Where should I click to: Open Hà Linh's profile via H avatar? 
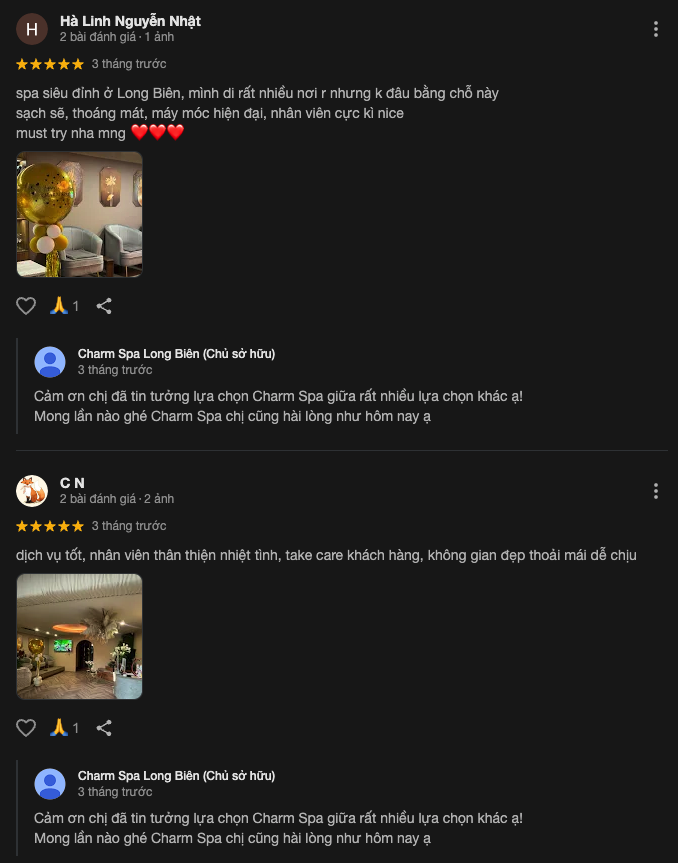point(32,29)
